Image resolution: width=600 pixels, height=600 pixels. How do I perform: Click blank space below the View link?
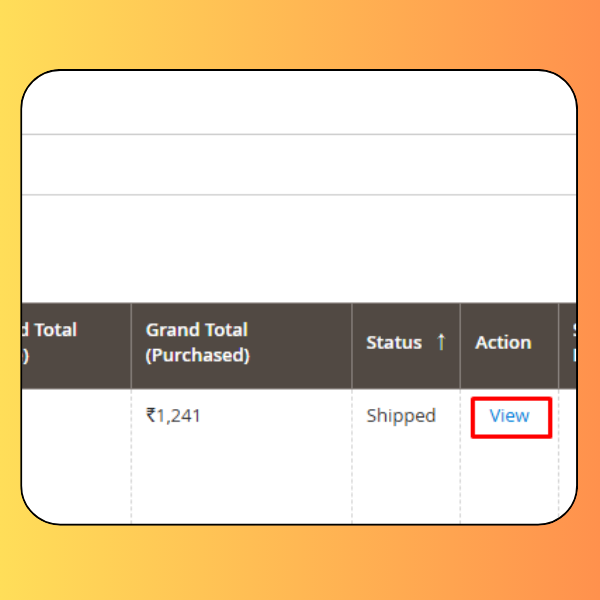point(509,478)
